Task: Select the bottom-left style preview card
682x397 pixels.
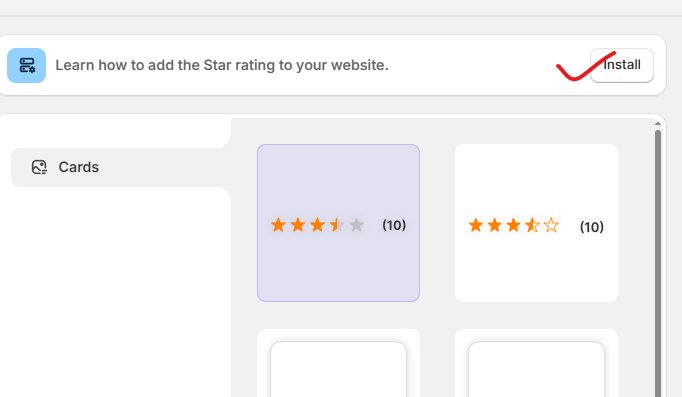Action: 338,363
